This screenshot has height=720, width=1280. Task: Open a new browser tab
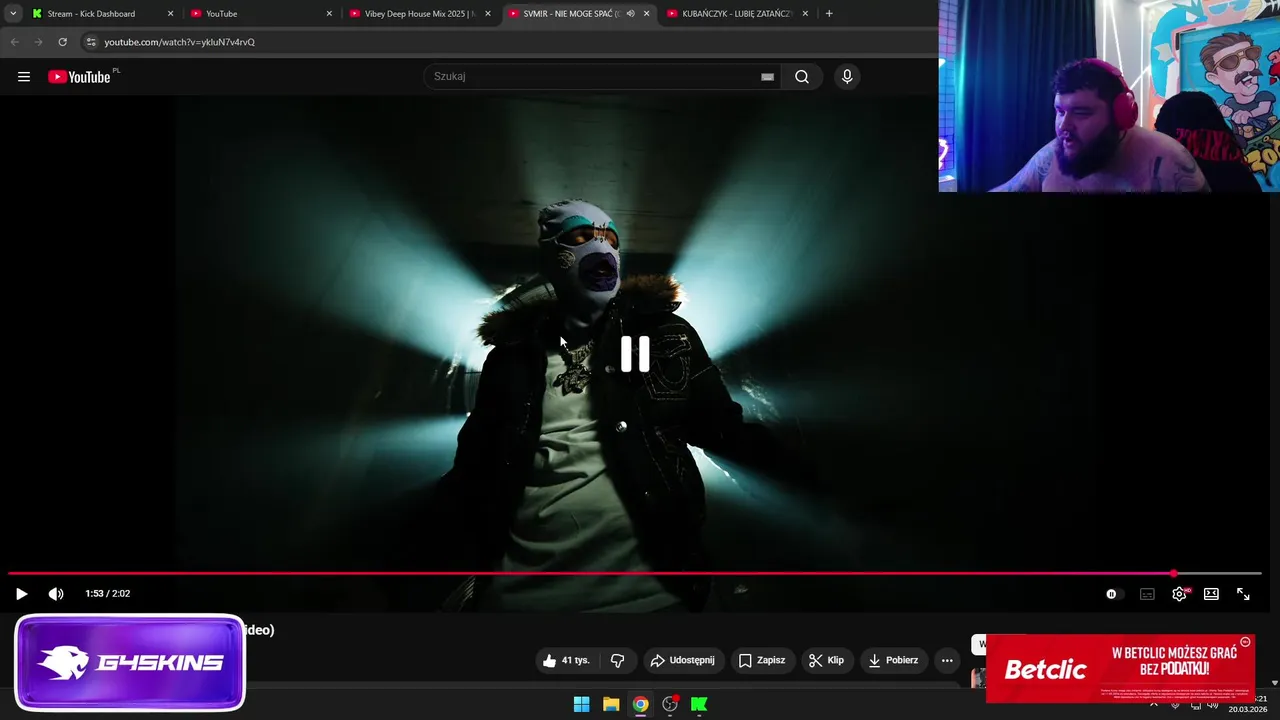[829, 14]
